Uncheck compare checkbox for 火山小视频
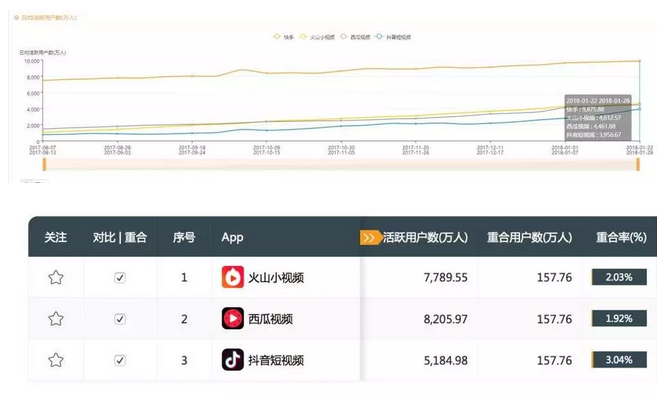 click(120, 277)
